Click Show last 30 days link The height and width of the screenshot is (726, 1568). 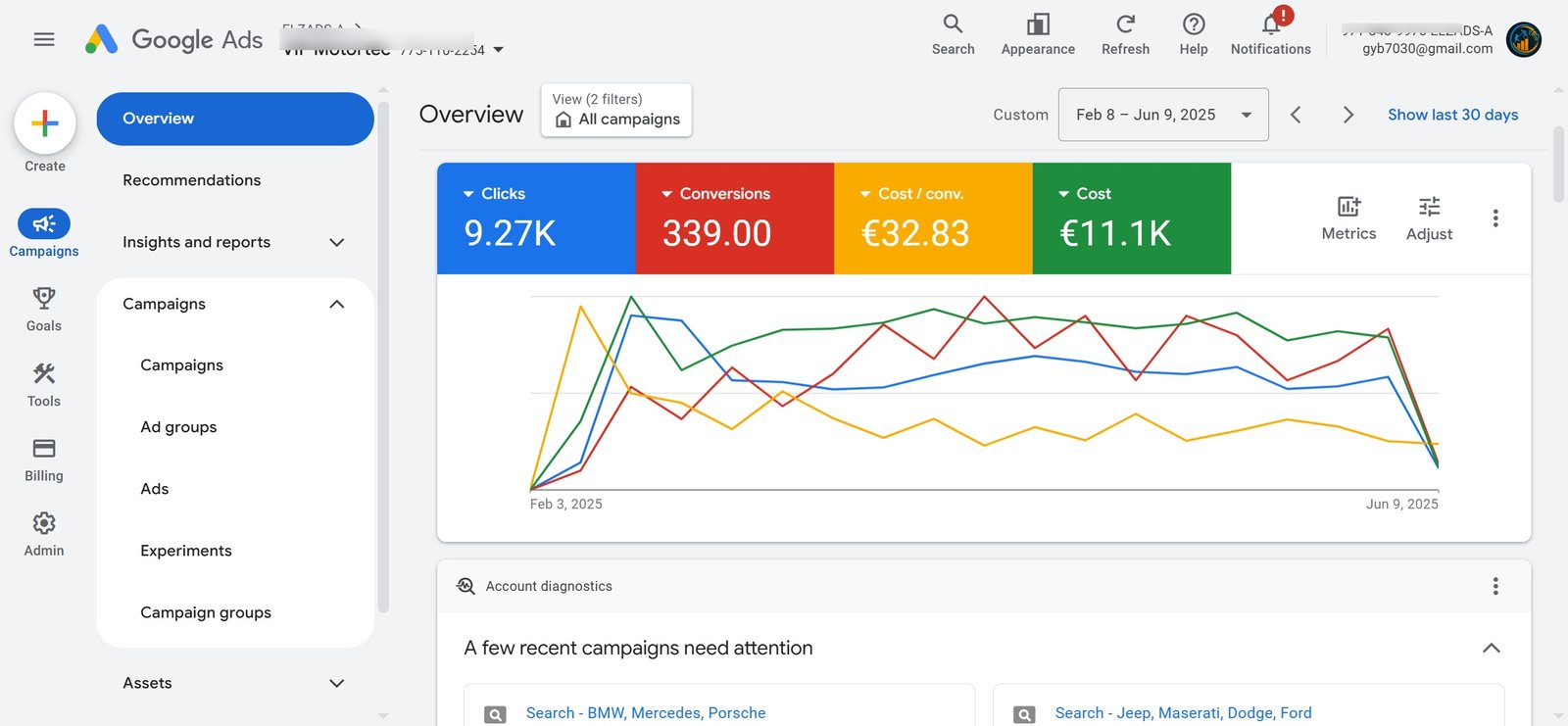[1452, 115]
